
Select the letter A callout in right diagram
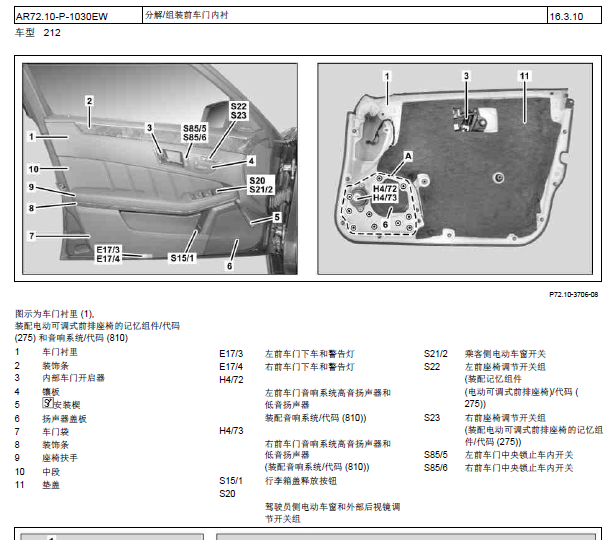407,157
